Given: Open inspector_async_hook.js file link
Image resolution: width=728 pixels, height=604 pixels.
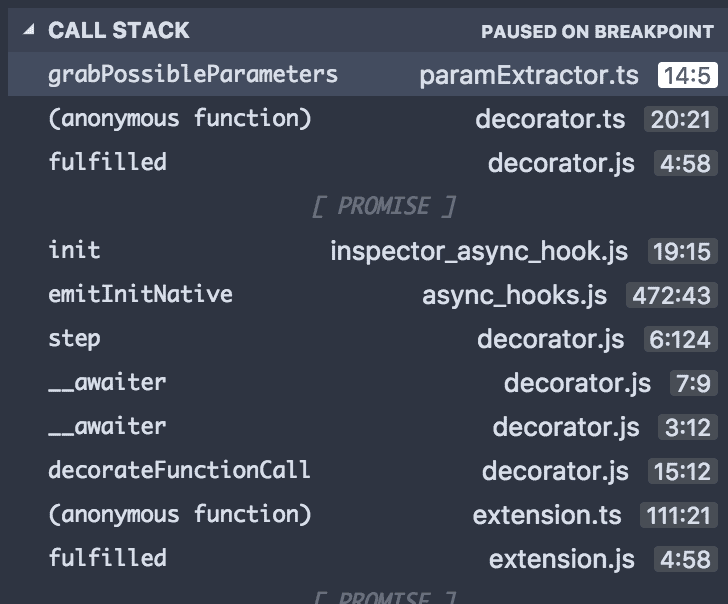Looking at the screenshot, I should [x=479, y=251].
